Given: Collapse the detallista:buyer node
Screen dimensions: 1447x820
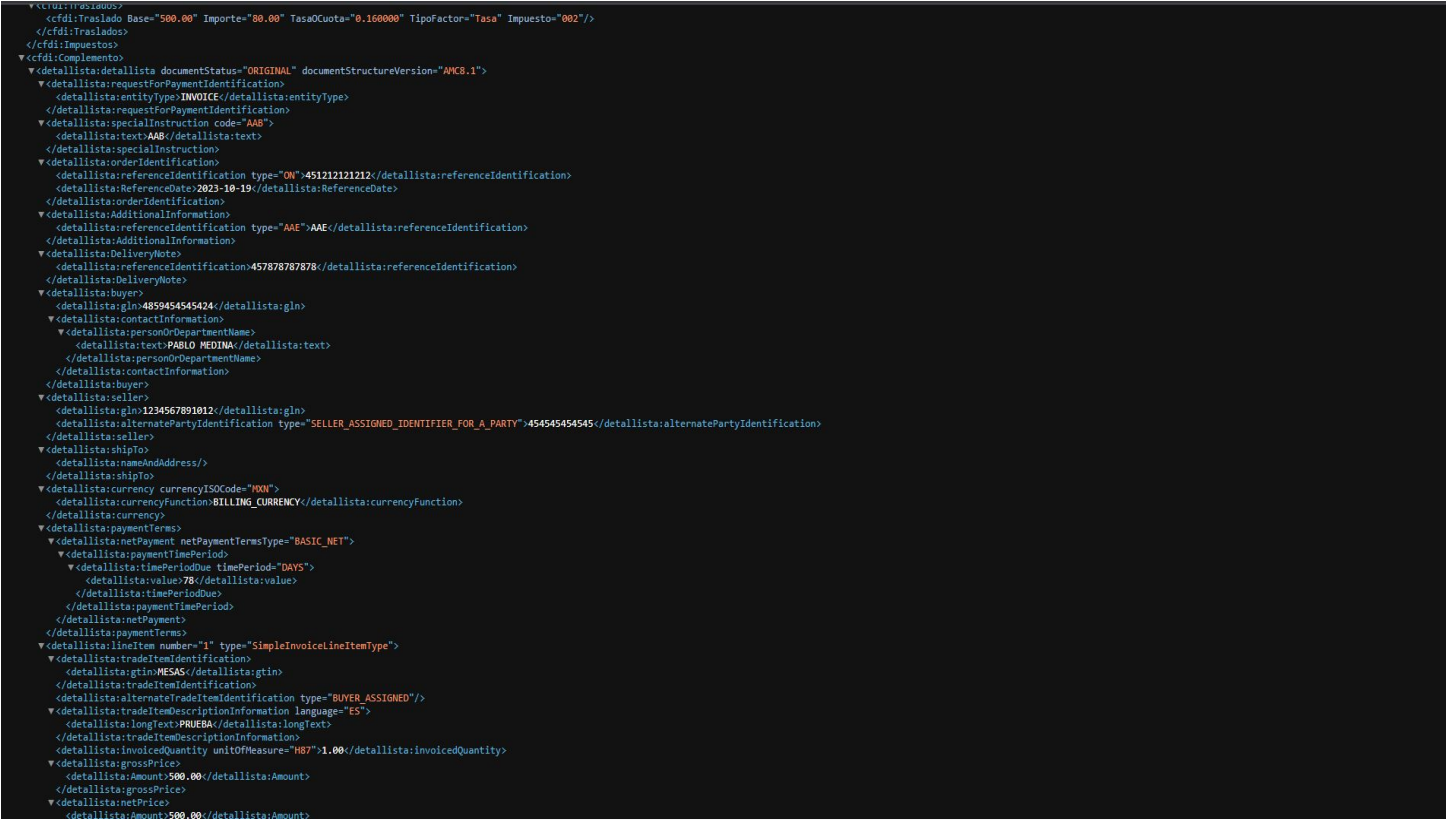Looking at the screenshot, I should (41, 293).
